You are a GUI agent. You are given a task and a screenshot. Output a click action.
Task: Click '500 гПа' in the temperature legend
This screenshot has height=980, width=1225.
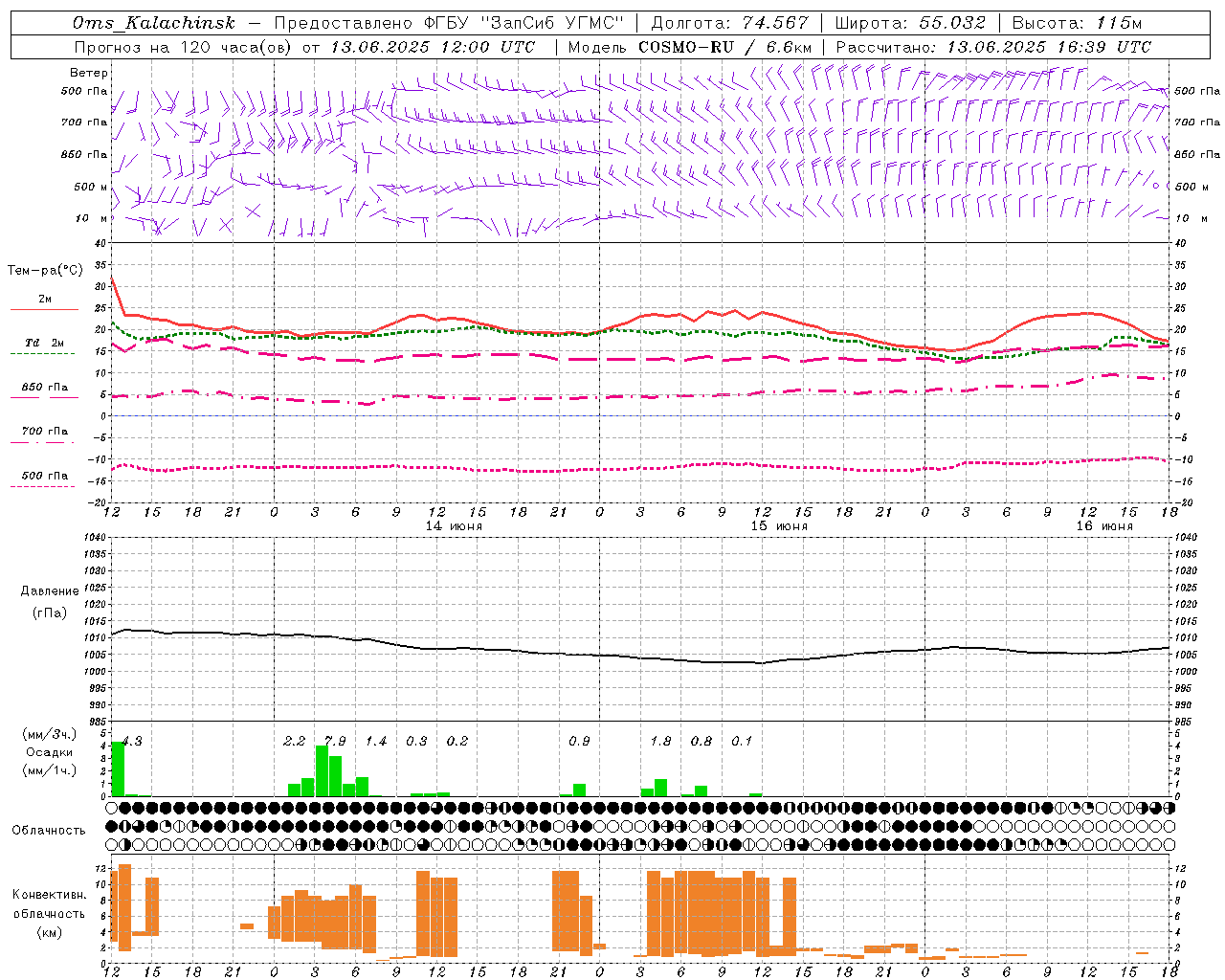(x=45, y=476)
